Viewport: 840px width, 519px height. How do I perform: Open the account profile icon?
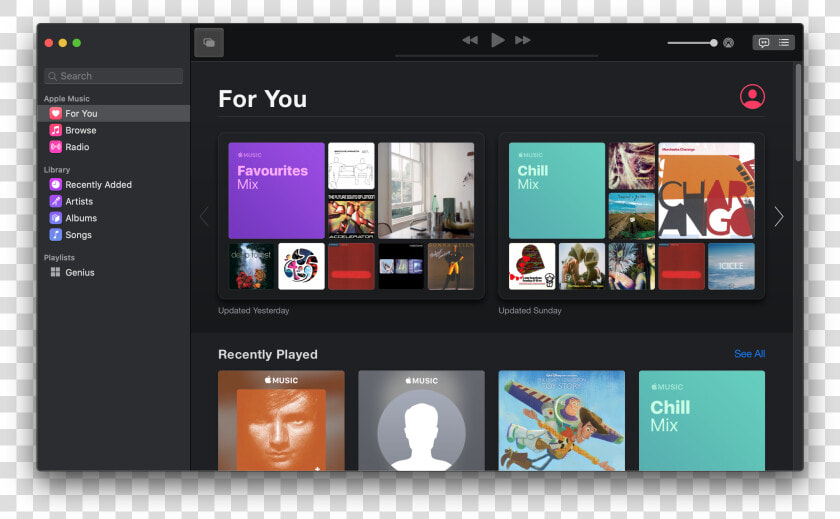click(x=752, y=96)
